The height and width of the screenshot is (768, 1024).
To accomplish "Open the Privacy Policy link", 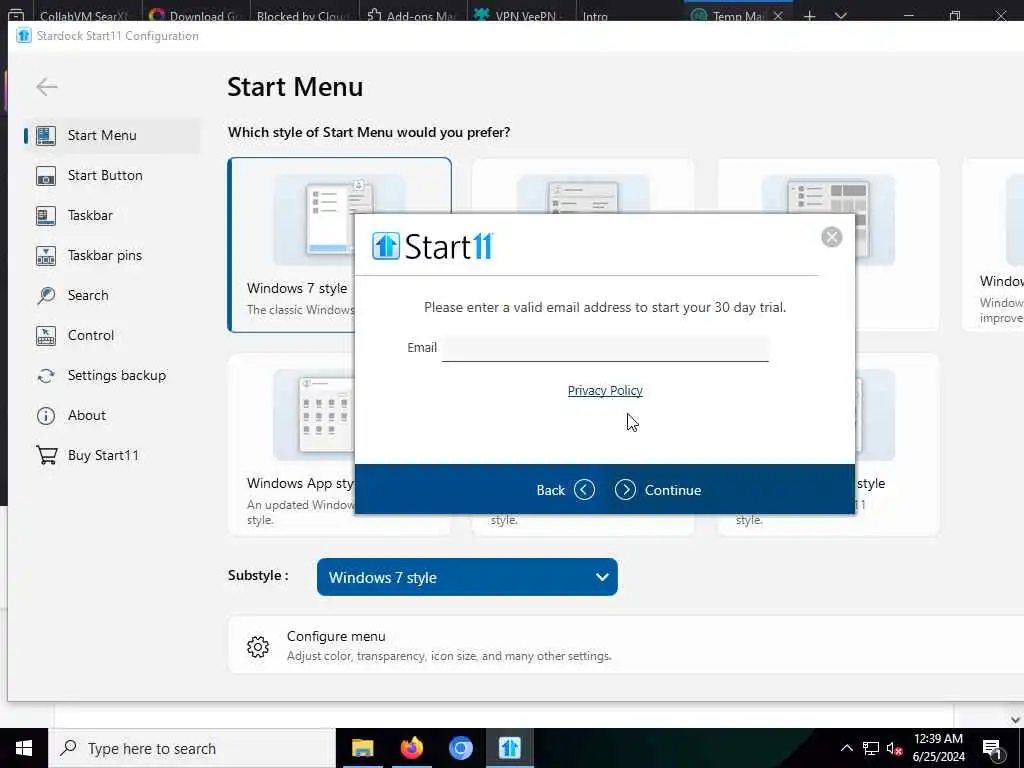I will click(605, 391).
